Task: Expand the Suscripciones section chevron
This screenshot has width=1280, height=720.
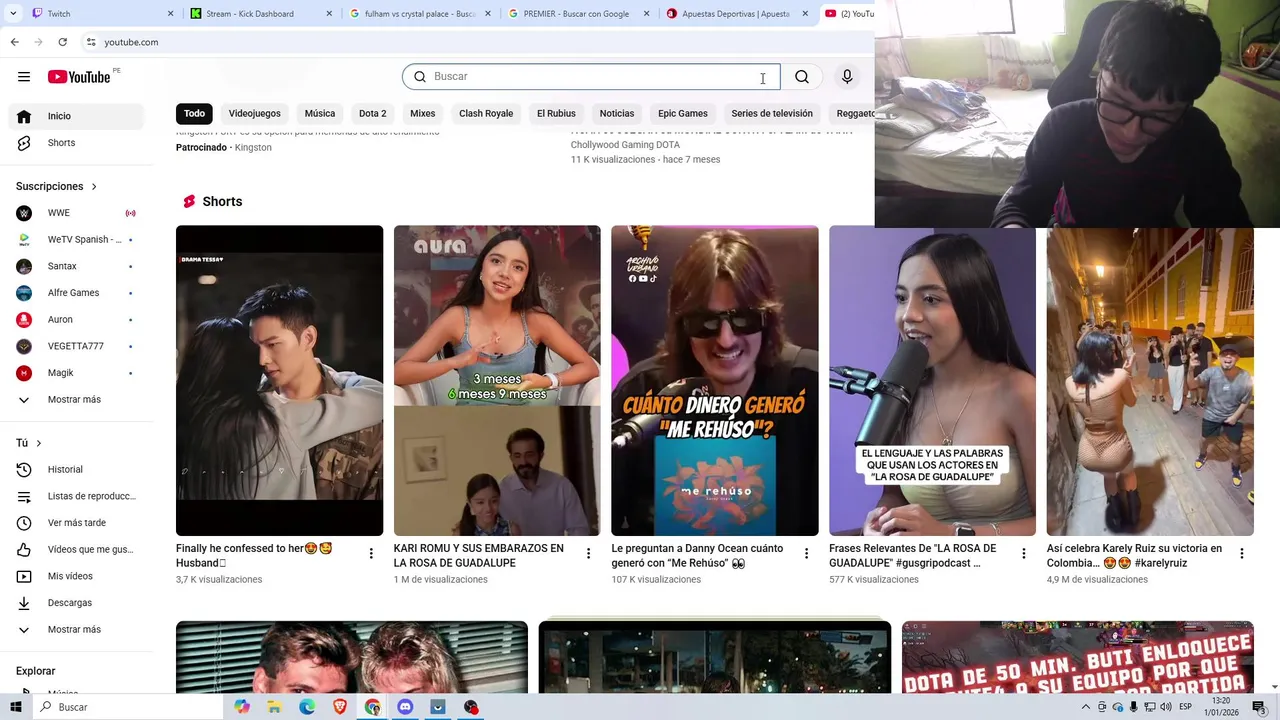Action: [x=94, y=186]
